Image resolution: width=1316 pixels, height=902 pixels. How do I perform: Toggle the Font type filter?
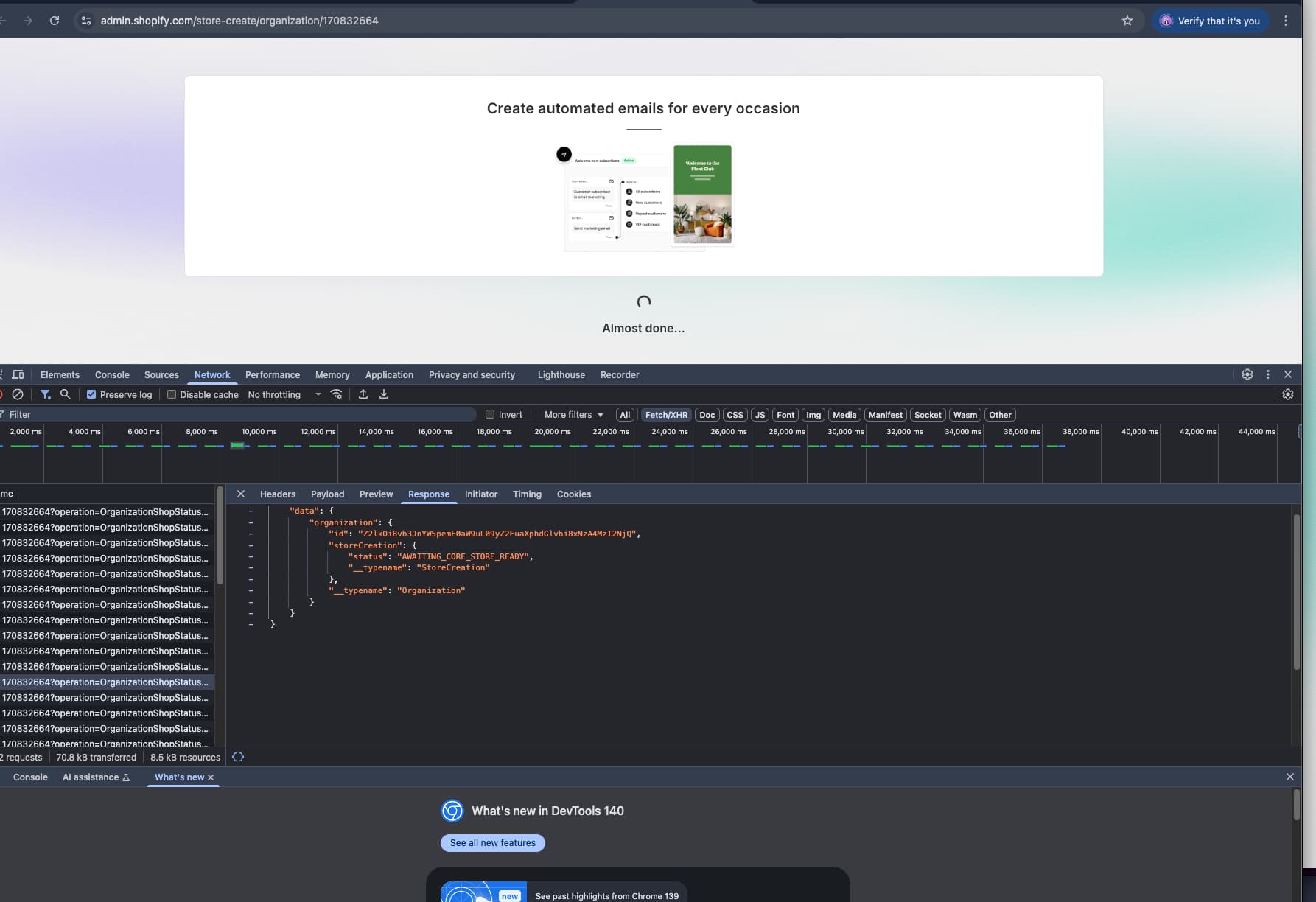click(786, 415)
